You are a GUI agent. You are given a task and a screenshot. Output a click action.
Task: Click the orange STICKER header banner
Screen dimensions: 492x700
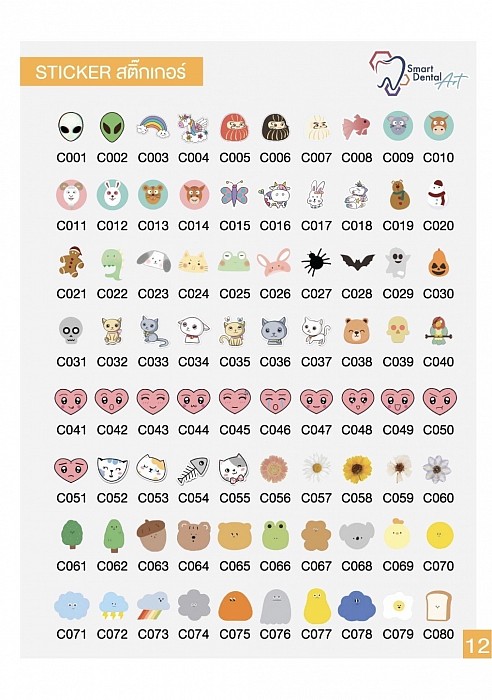(x=111, y=71)
